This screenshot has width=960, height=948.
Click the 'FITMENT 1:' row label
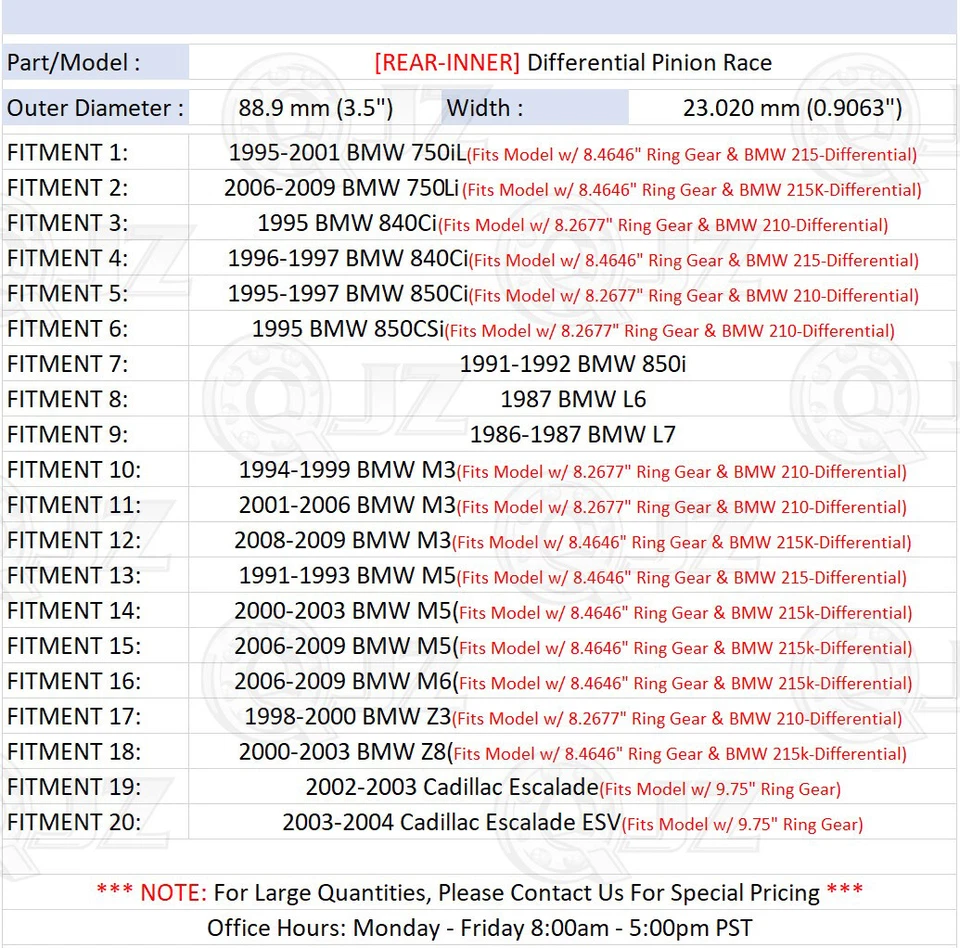point(68,152)
